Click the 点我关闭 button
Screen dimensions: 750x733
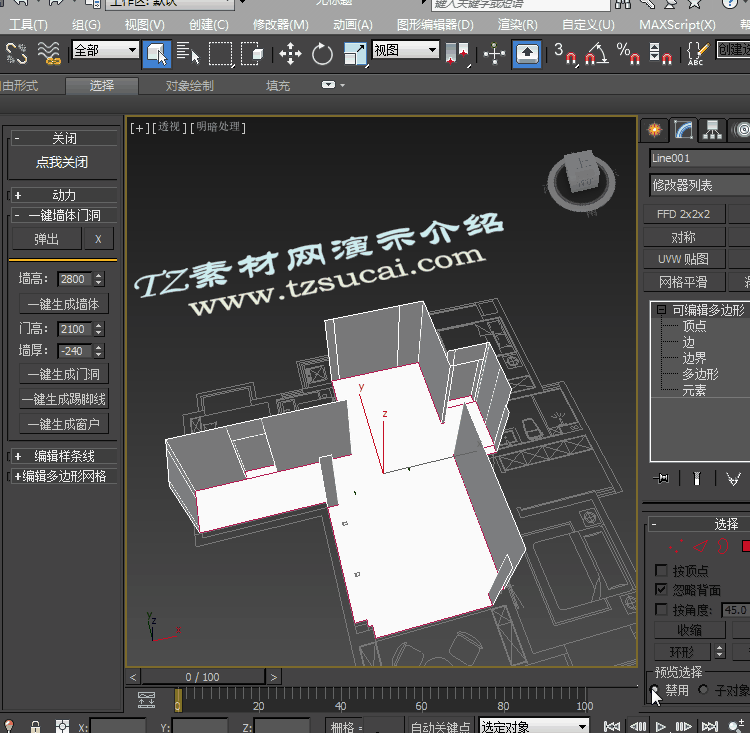(x=62, y=162)
